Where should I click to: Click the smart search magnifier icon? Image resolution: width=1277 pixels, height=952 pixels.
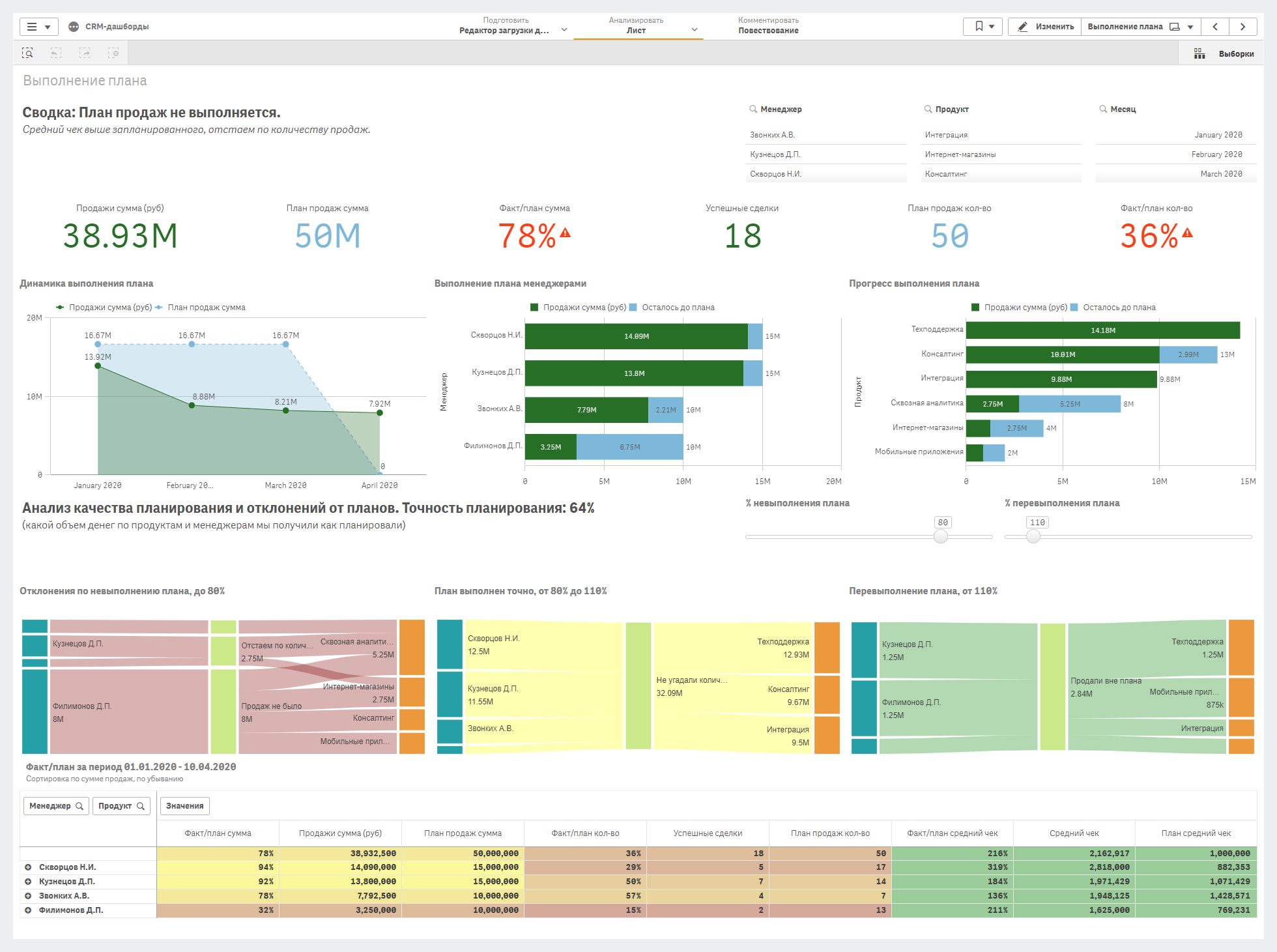pos(29,53)
